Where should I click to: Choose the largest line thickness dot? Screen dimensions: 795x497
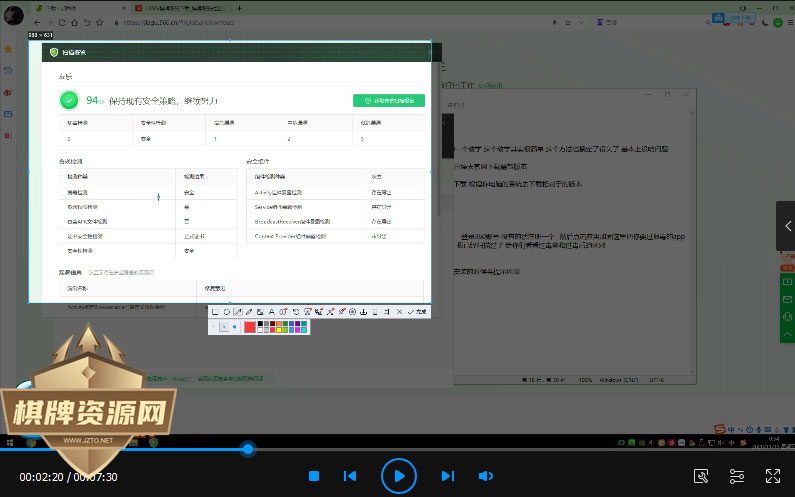tap(234, 327)
